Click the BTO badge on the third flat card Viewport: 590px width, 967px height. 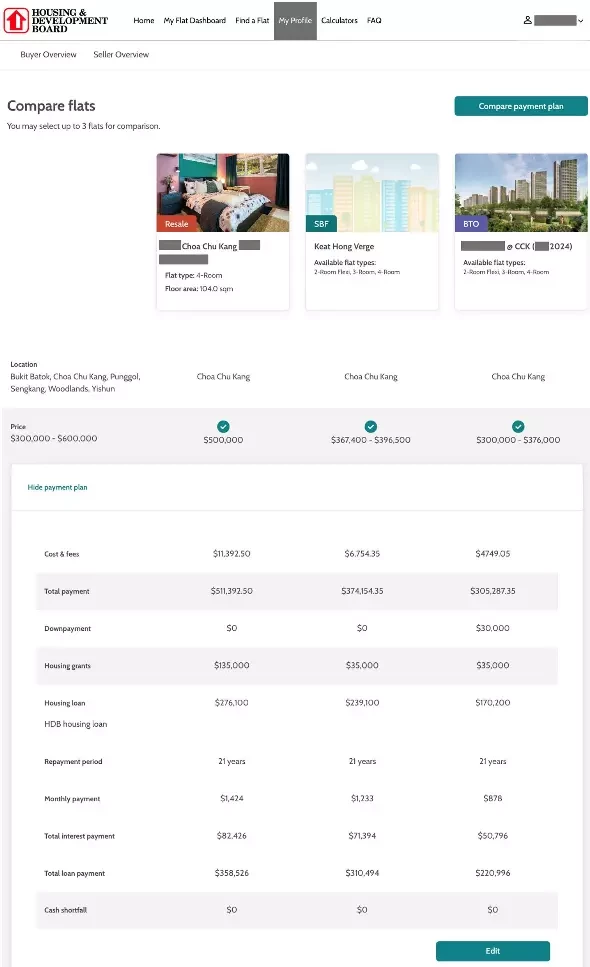coord(471,224)
